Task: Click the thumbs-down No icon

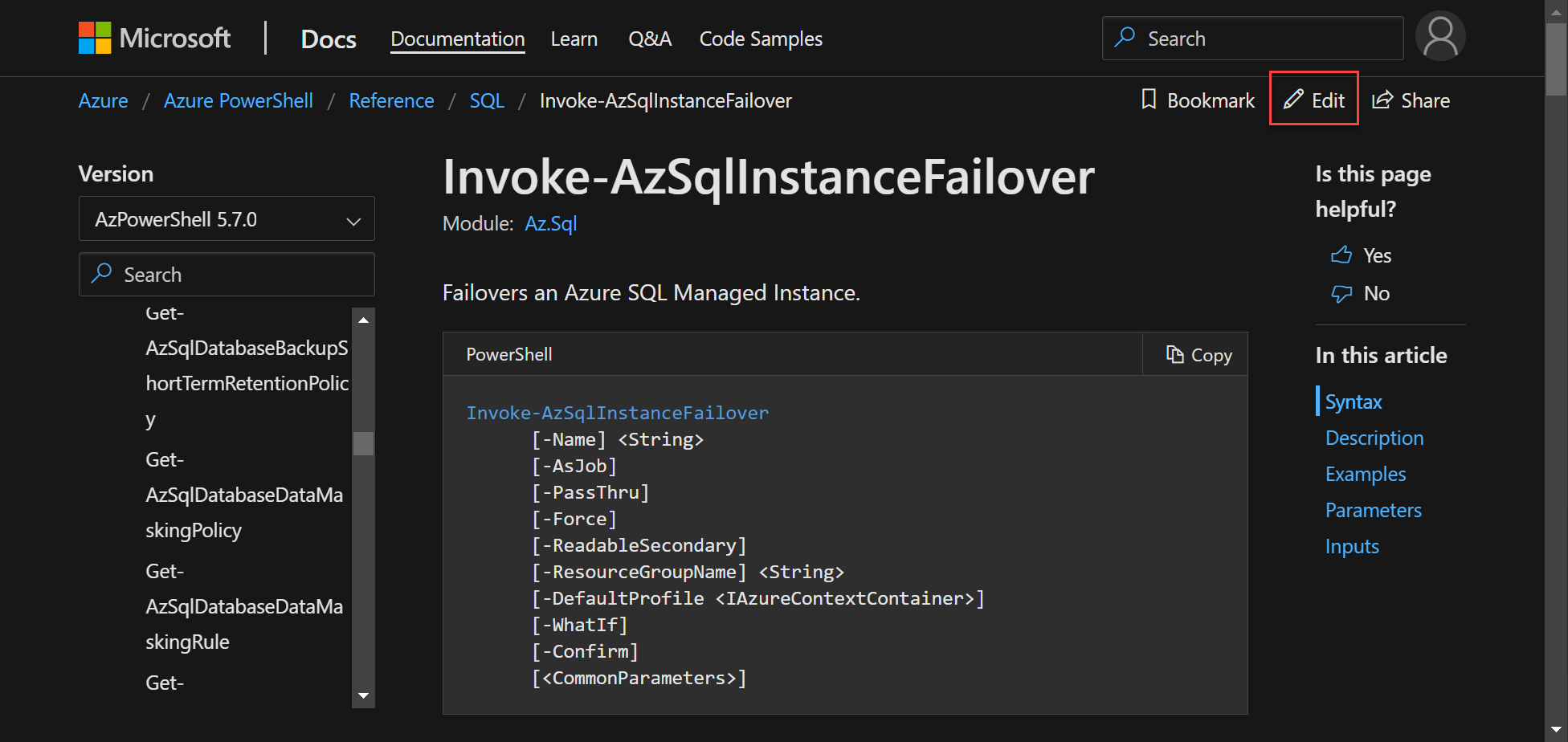Action: pos(1341,294)
